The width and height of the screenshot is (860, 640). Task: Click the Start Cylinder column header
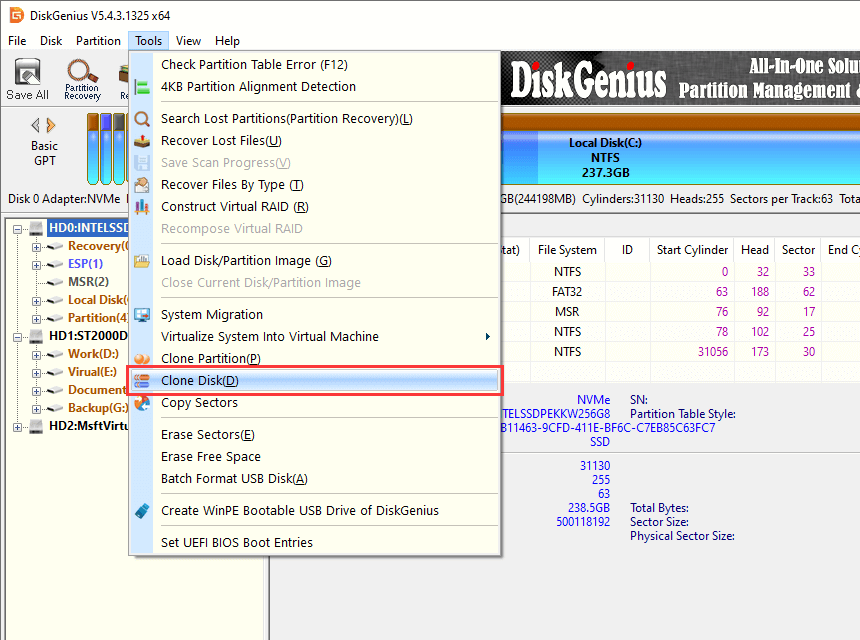point(692,250)
